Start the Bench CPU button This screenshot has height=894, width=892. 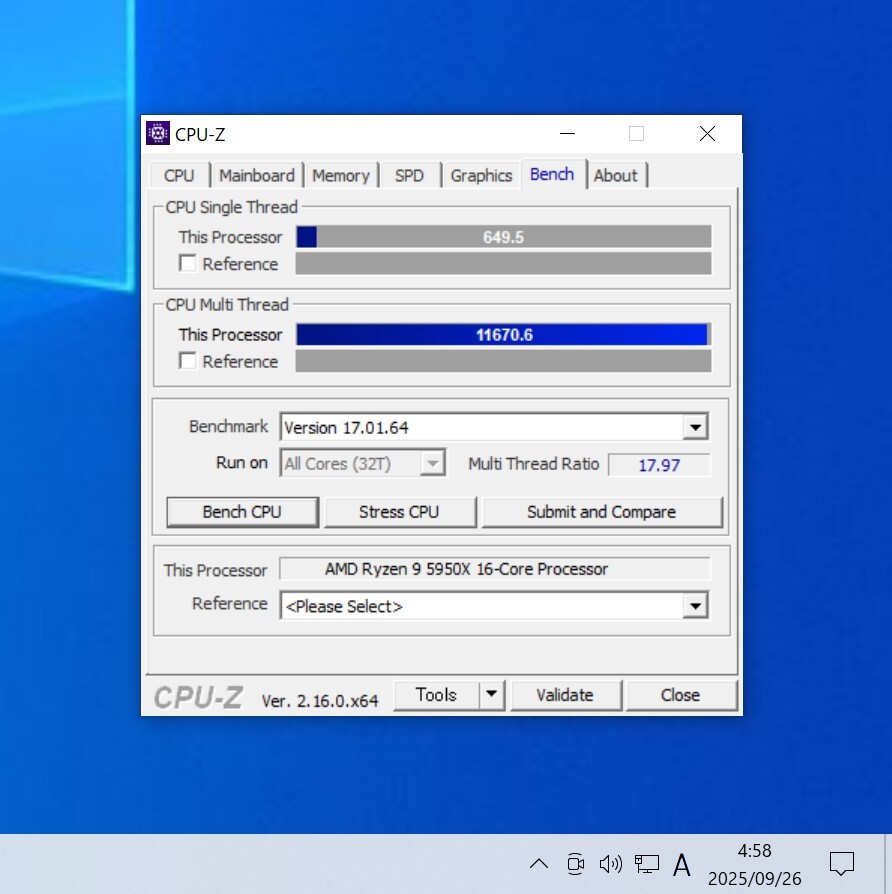[242, 512]
